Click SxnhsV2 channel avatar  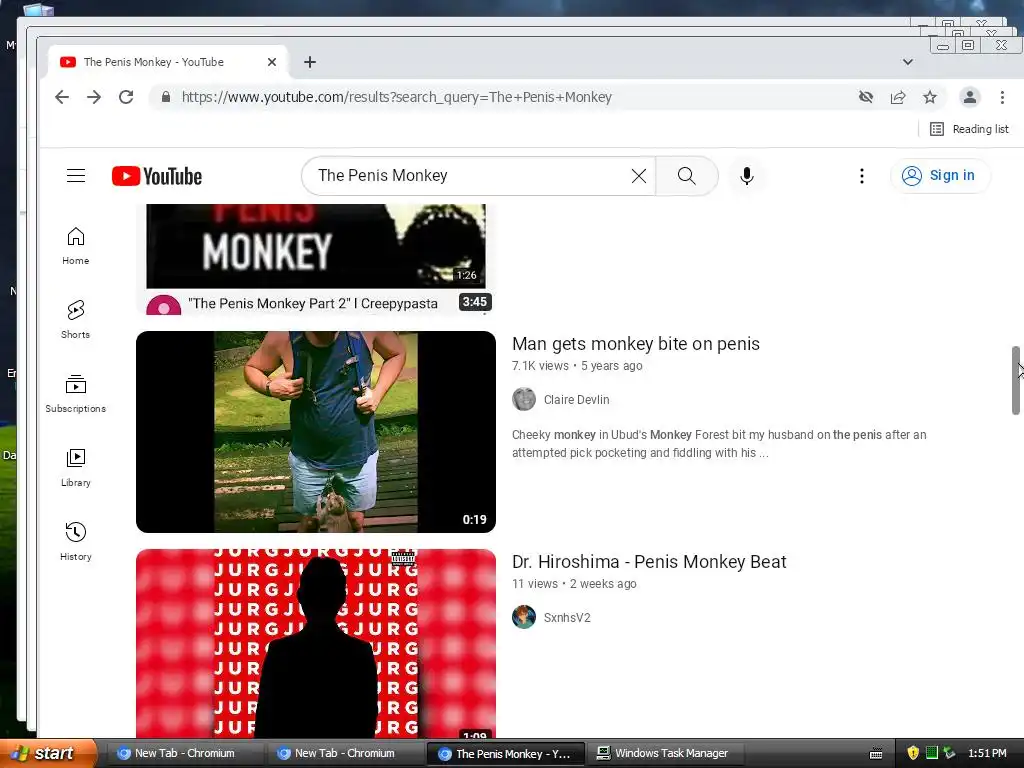pos(524,617)
